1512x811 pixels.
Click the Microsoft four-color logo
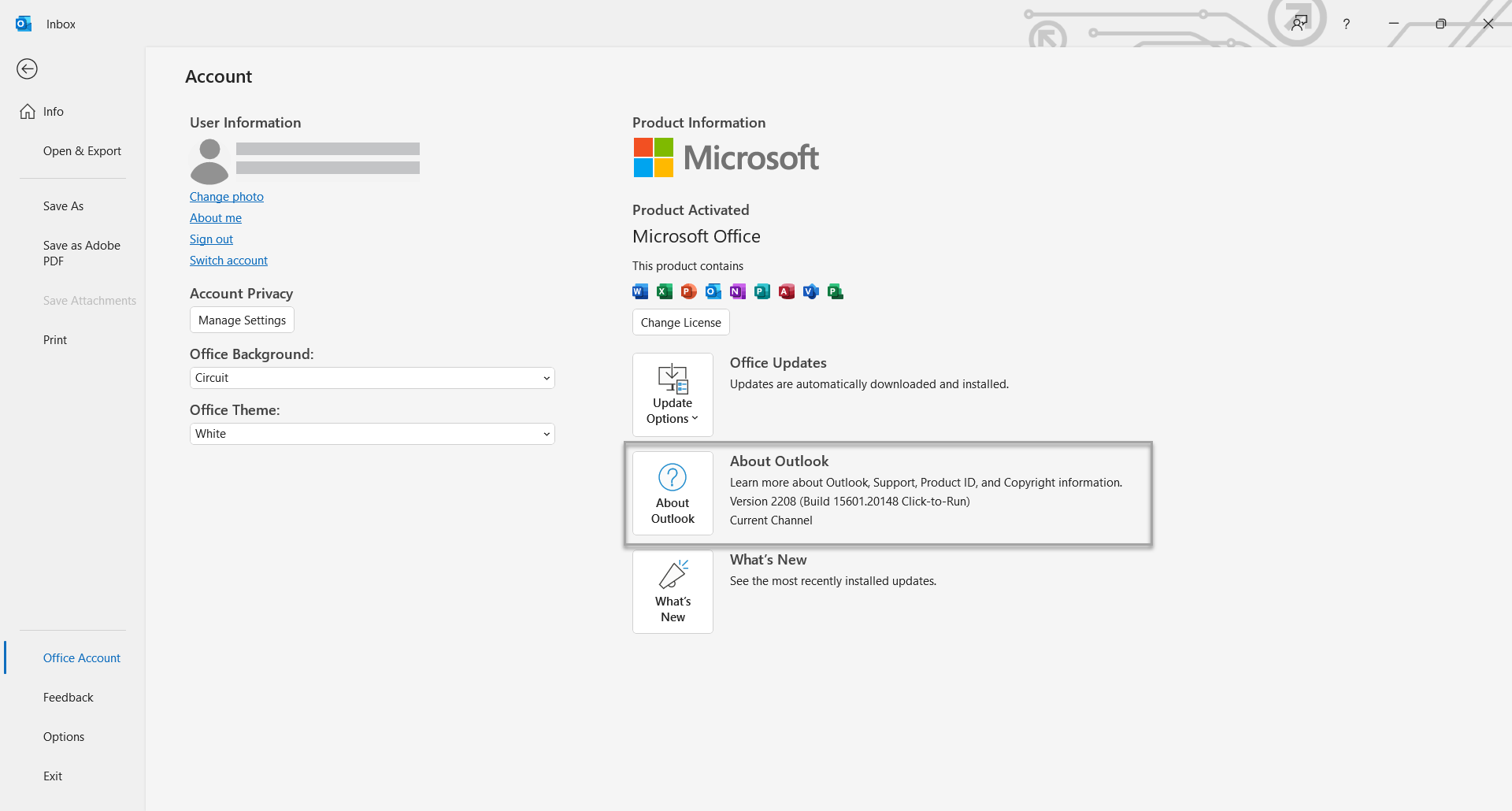[654, 157]
